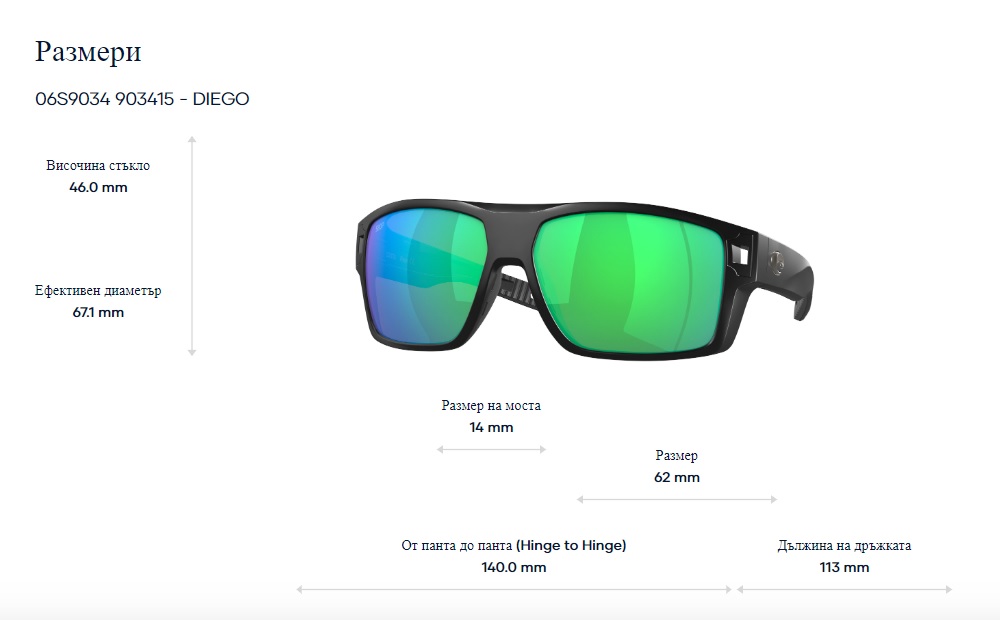The height and width of the screenshot is (622, 1000).
Task: Click the Дължина на дръжката label
Action: click(844, 545)
